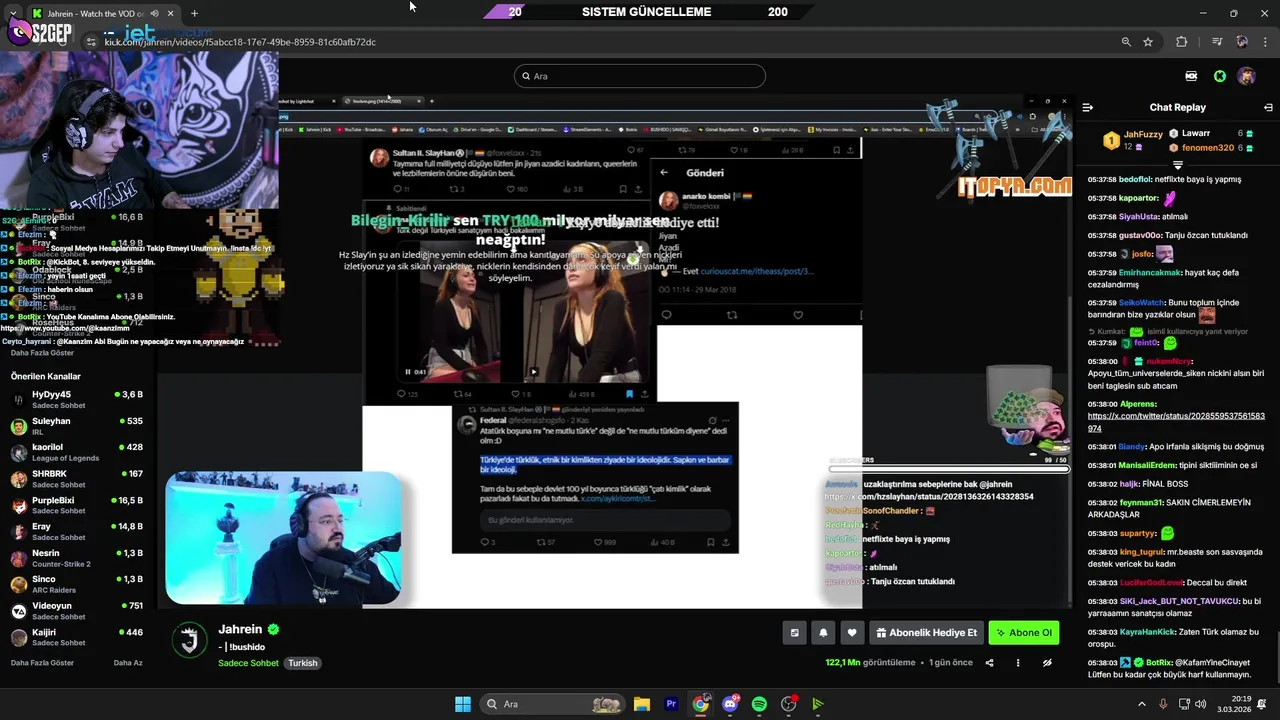Open the Kick search field labeled Ara

(x=640, y=76)
